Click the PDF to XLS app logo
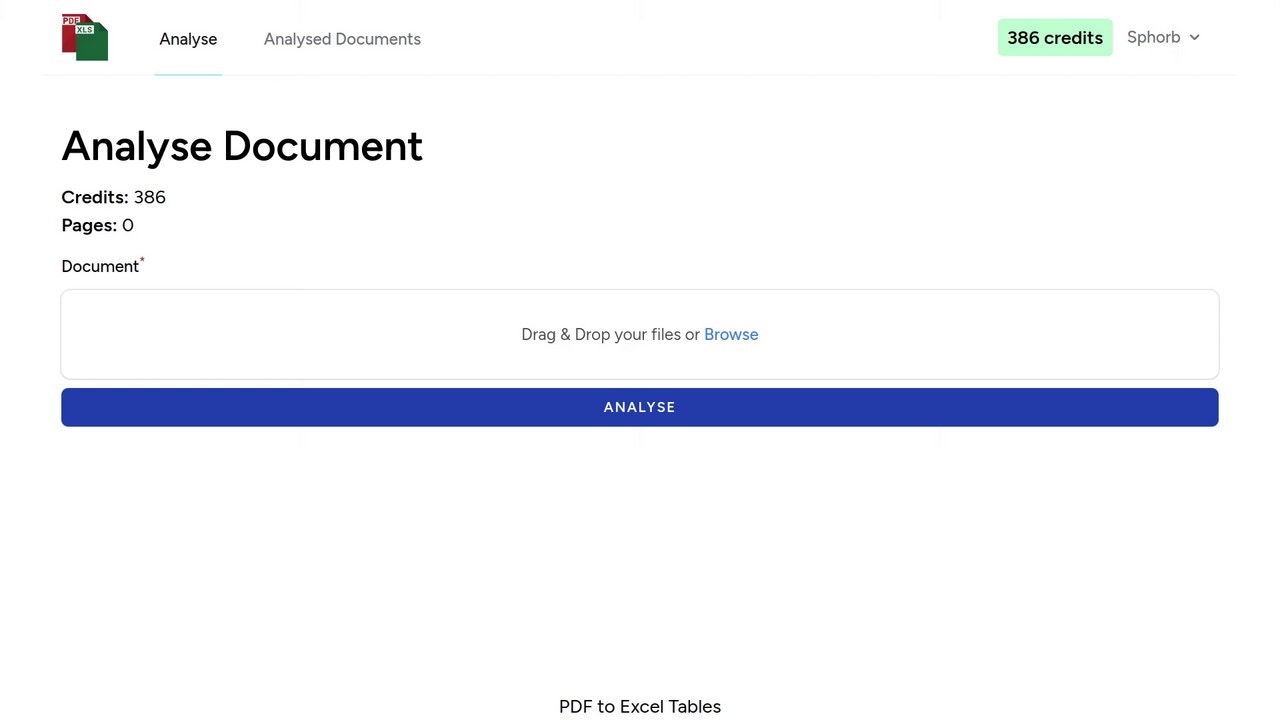This screenshot has height=720, width=1280. [84, 37]
